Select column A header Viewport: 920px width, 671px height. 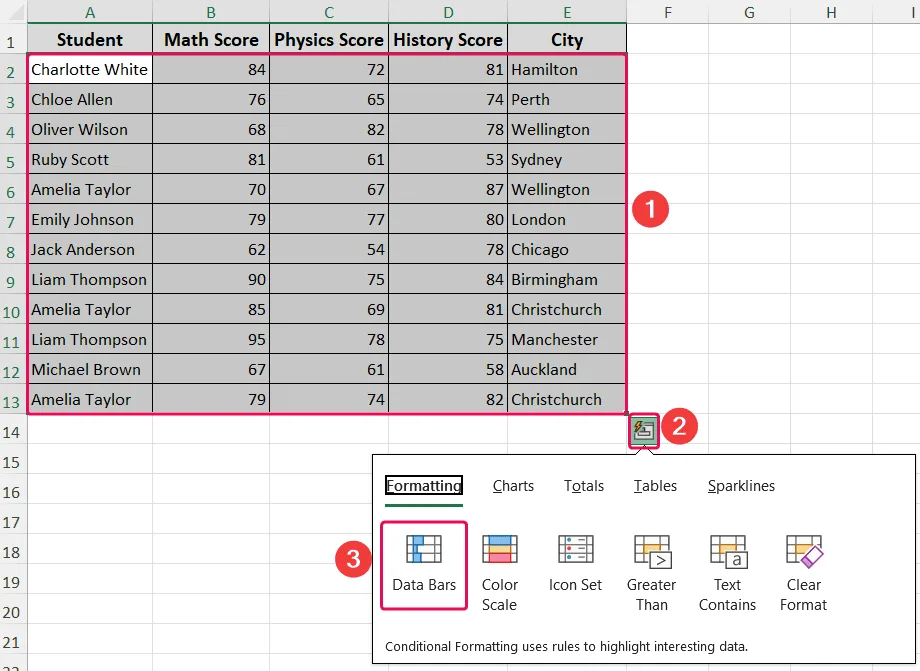point(90,12)
